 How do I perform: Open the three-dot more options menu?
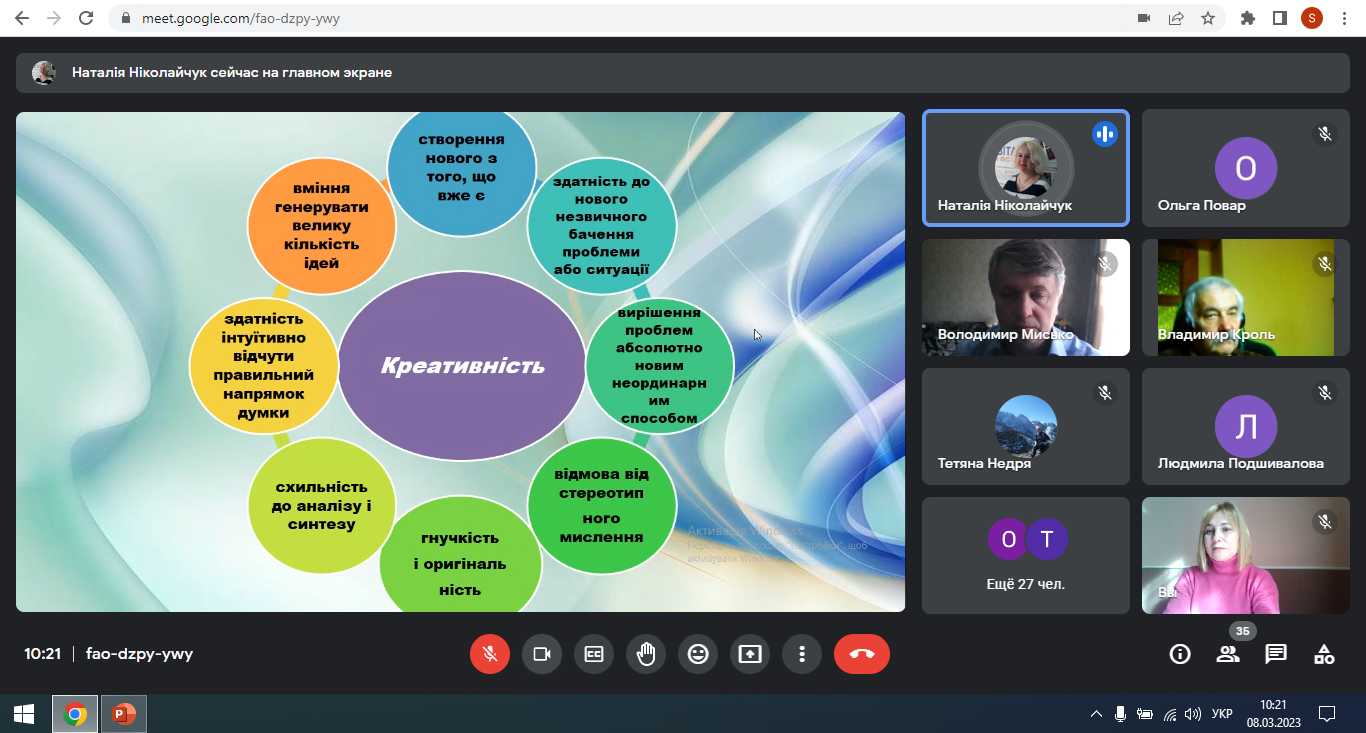[x=802, y=654]
